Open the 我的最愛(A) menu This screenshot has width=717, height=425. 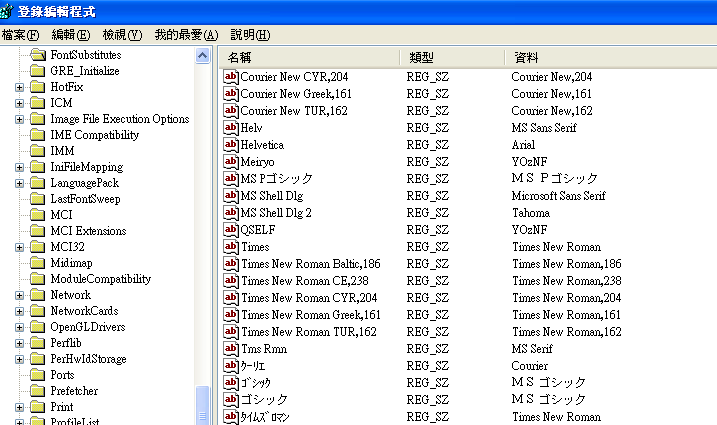click(186, 35)
